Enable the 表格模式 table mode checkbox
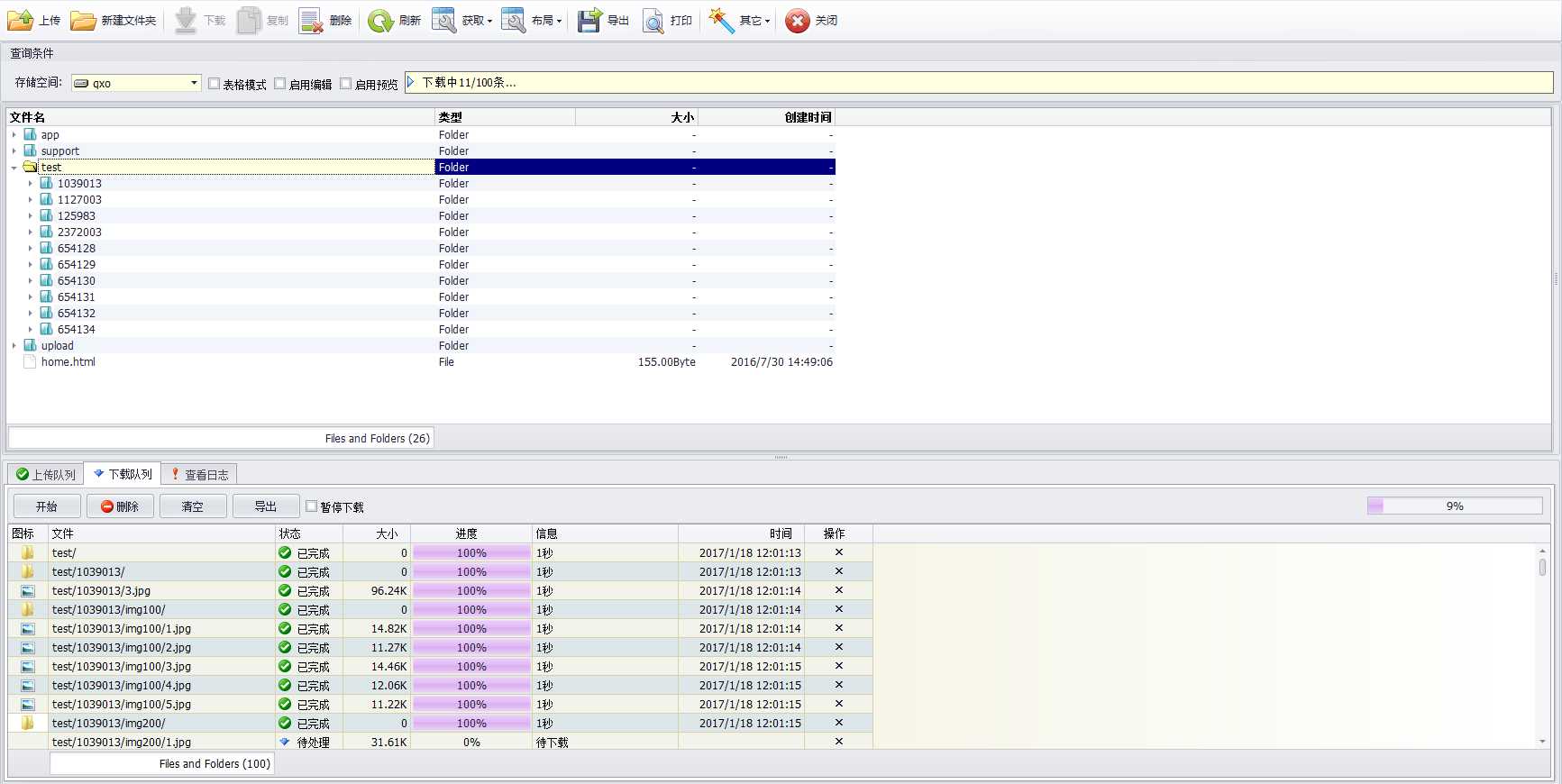 (215, 84)
